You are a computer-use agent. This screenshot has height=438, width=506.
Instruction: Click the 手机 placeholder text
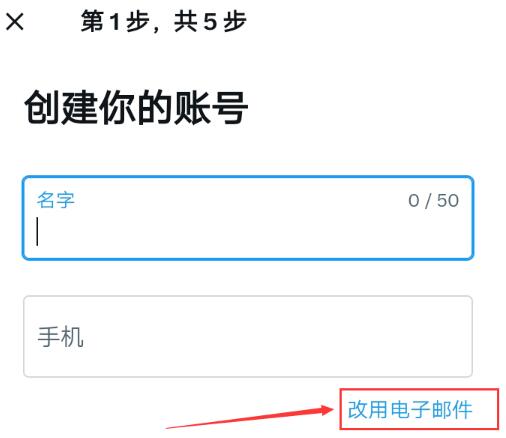click(x=60, y=337)
